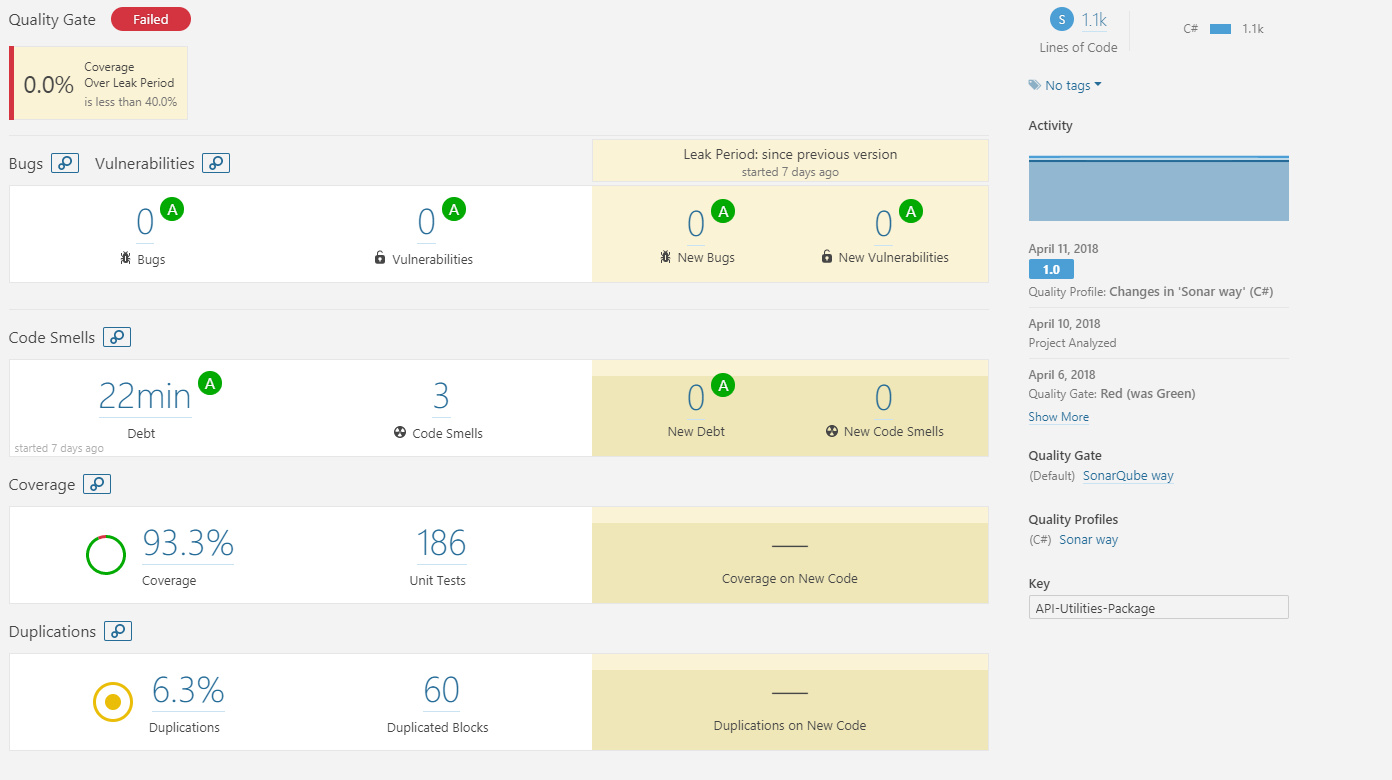This screenshot has width=1392, height=780.
Task: Open the Code Smells history icon
Action: coord(117,337)
